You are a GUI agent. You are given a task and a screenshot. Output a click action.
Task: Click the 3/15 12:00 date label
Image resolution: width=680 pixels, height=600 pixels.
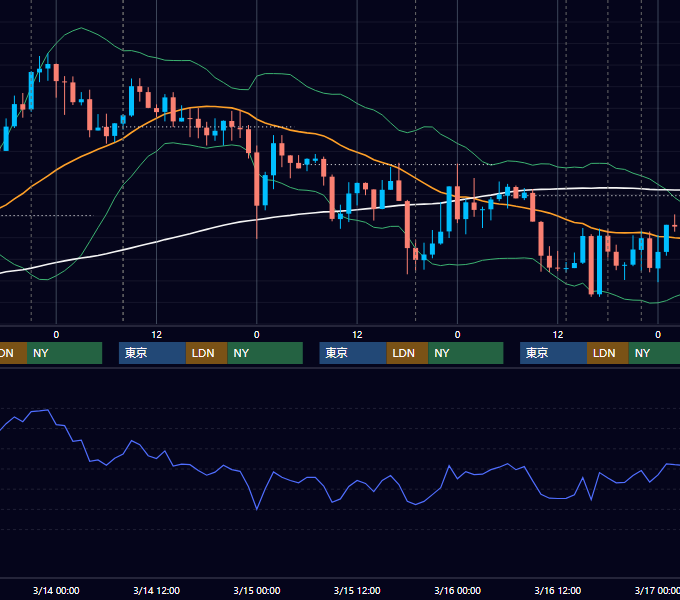(x=357, y=590)
